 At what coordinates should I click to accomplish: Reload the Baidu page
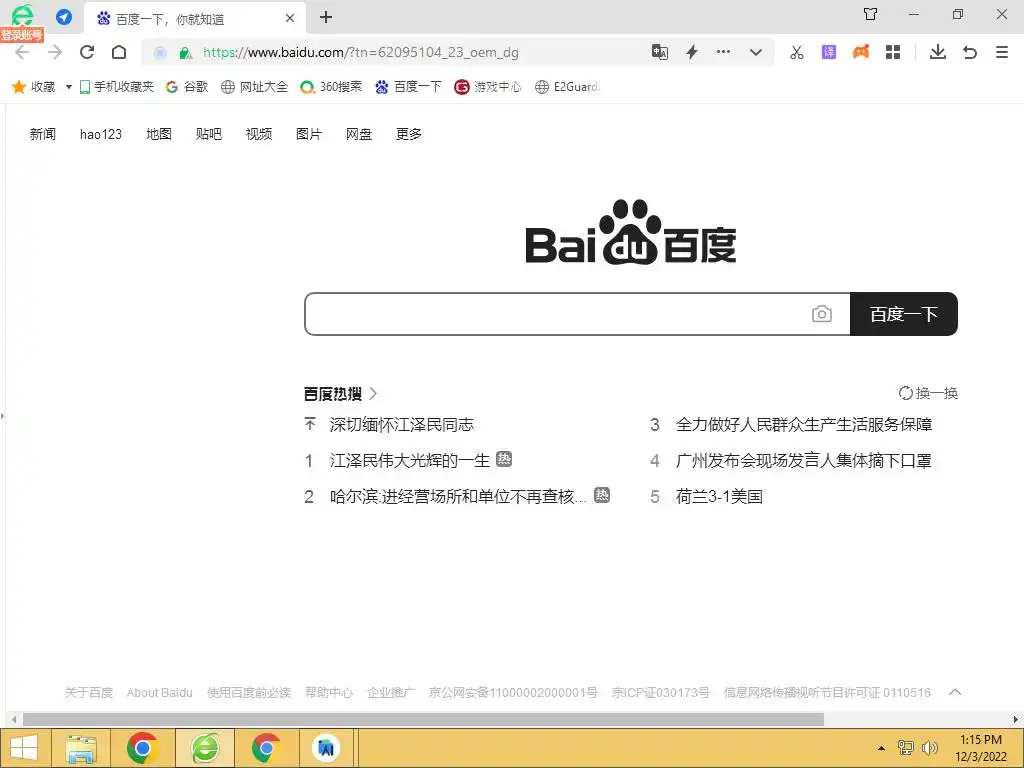(x=87, y=52)
